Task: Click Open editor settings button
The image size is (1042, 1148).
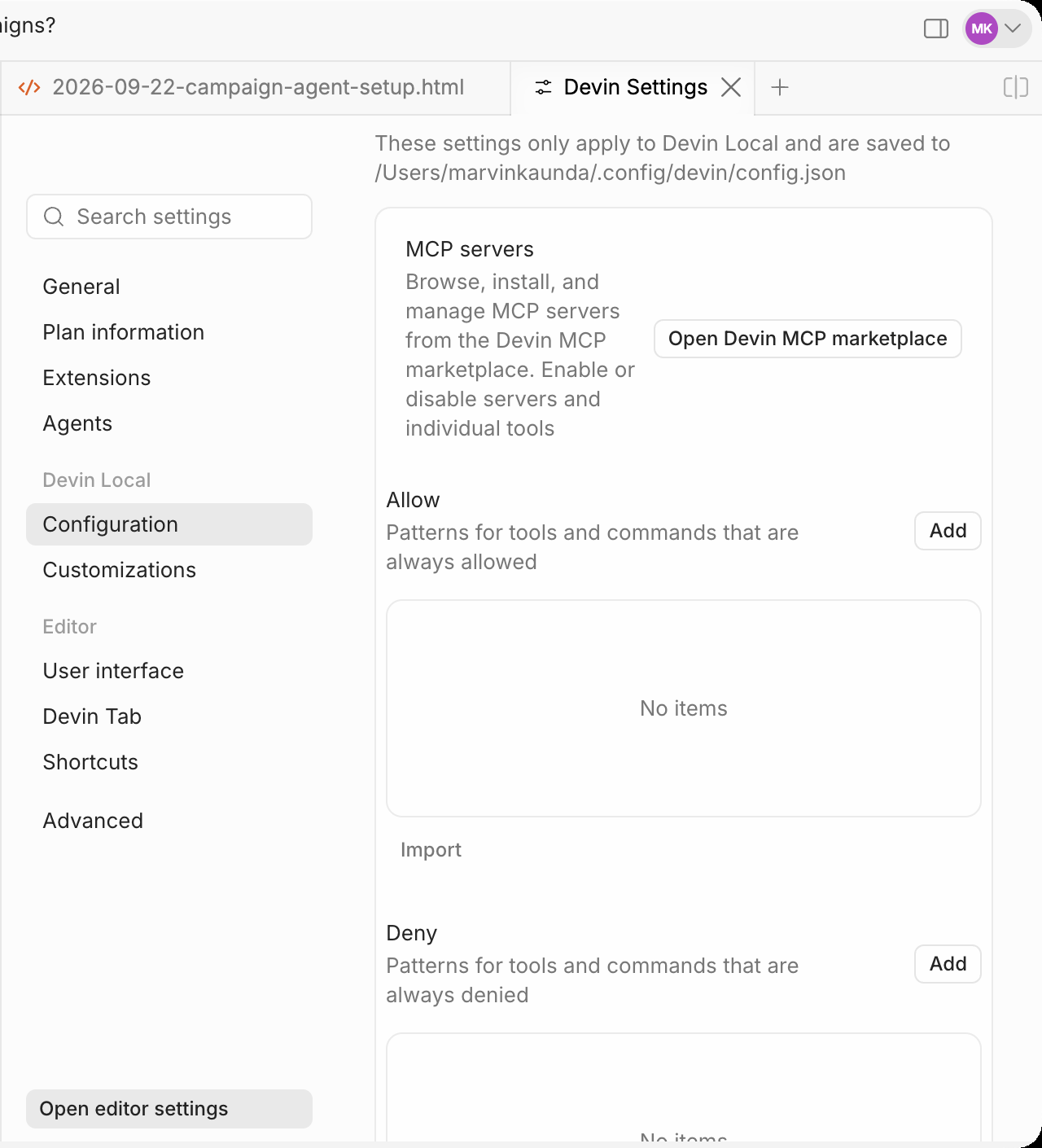Action: (x=169, y=1109)
